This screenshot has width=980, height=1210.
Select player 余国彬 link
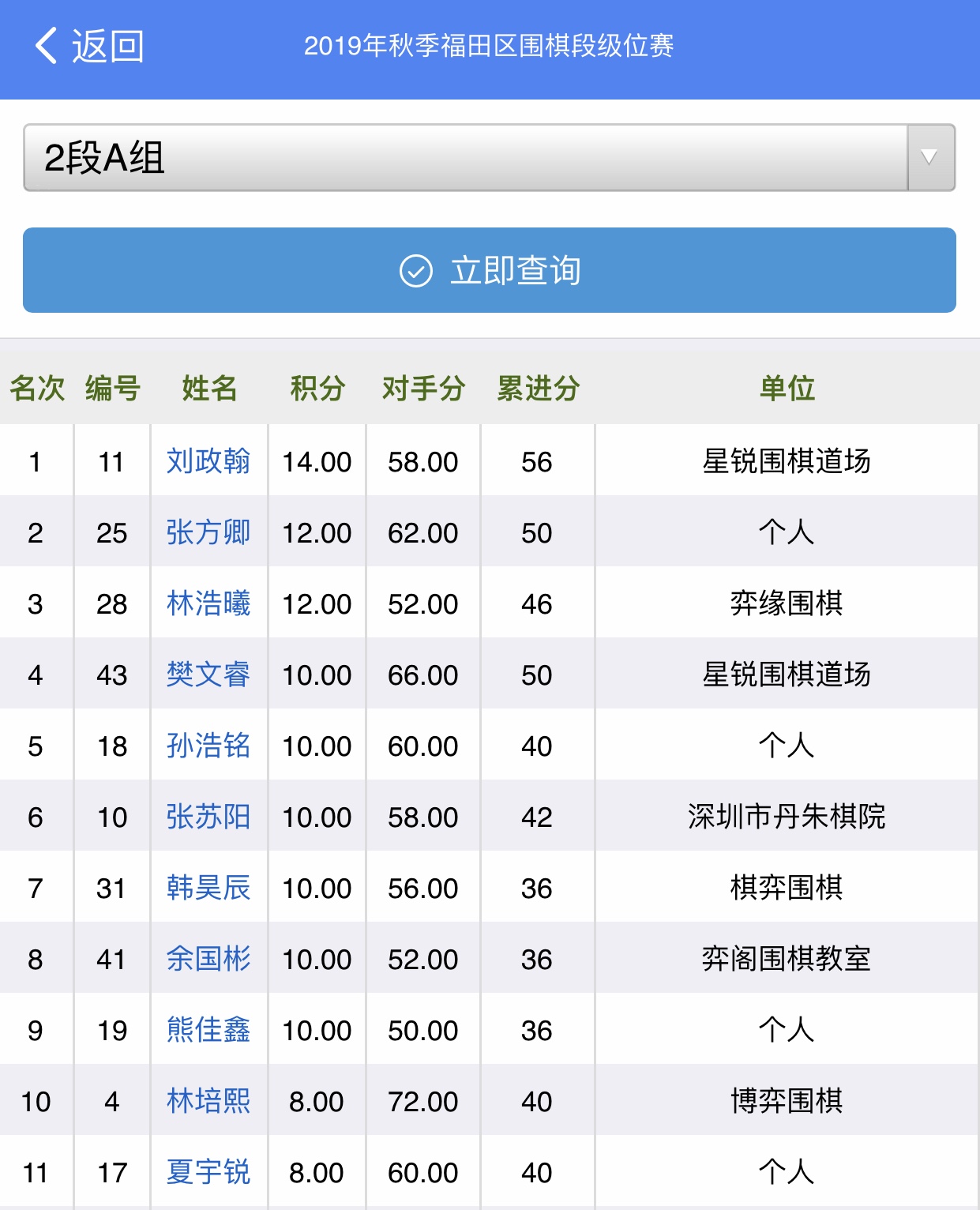click(208, 959)
